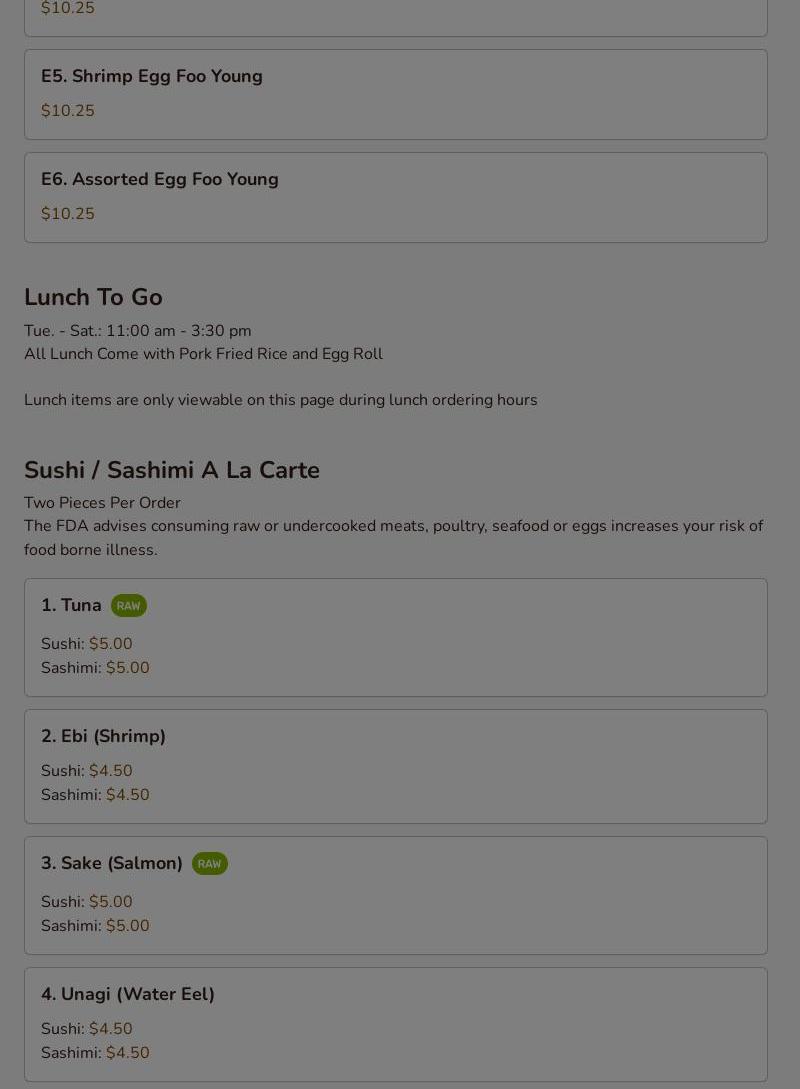Click the Lunch To Go heading

pos(93,297)
